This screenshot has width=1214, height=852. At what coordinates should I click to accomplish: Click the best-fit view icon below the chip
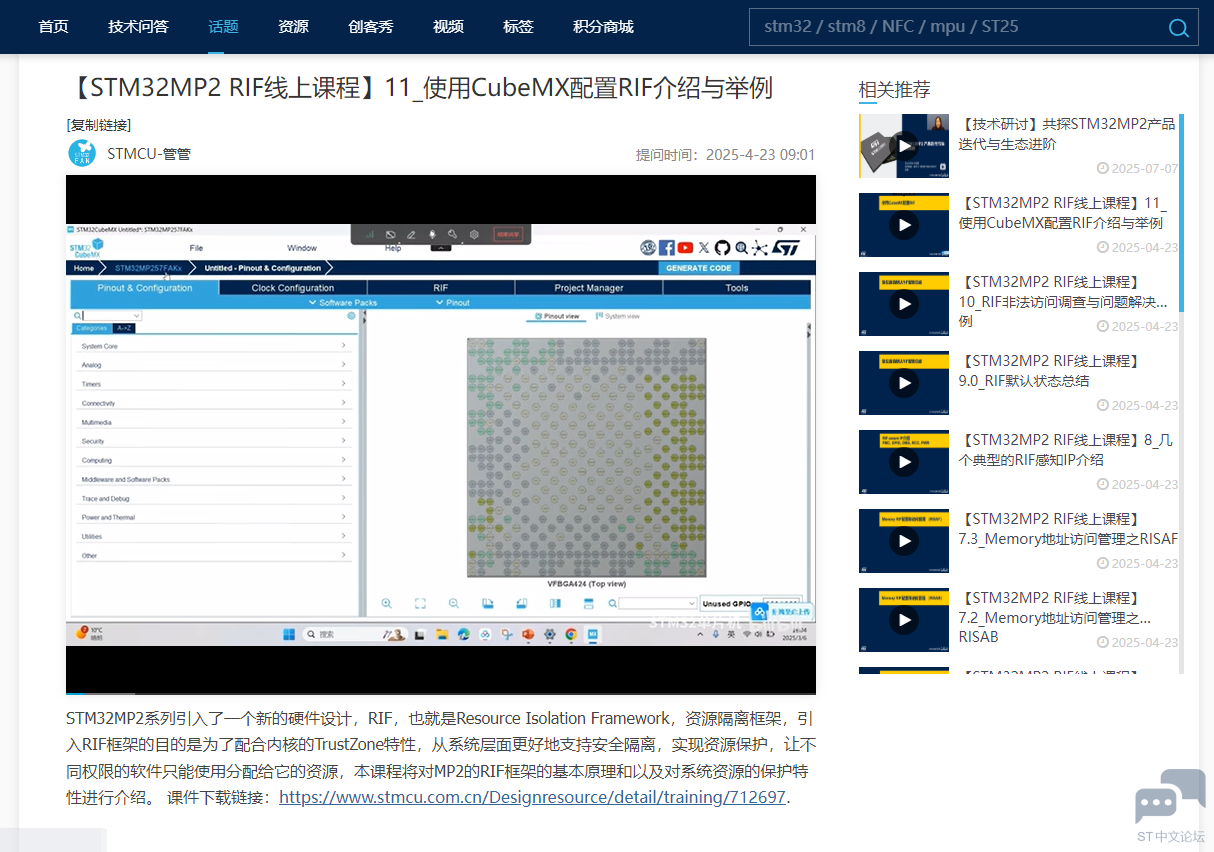[x=421, y=603]
